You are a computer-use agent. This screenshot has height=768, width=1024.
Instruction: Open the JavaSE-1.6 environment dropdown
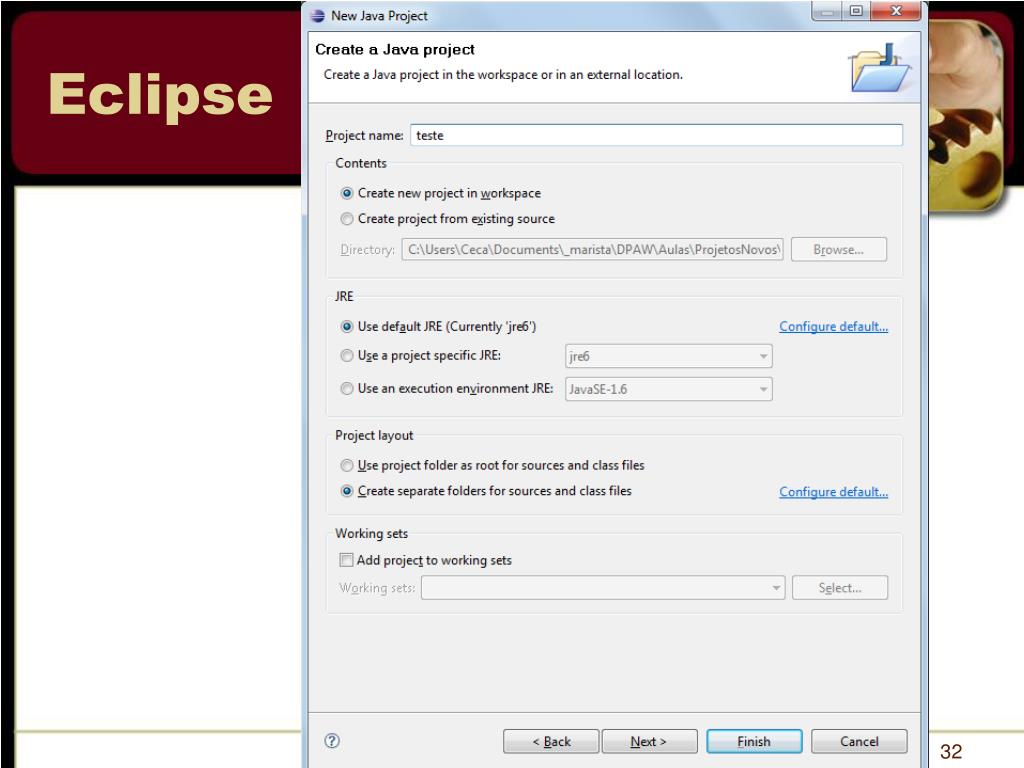[669, 389]
